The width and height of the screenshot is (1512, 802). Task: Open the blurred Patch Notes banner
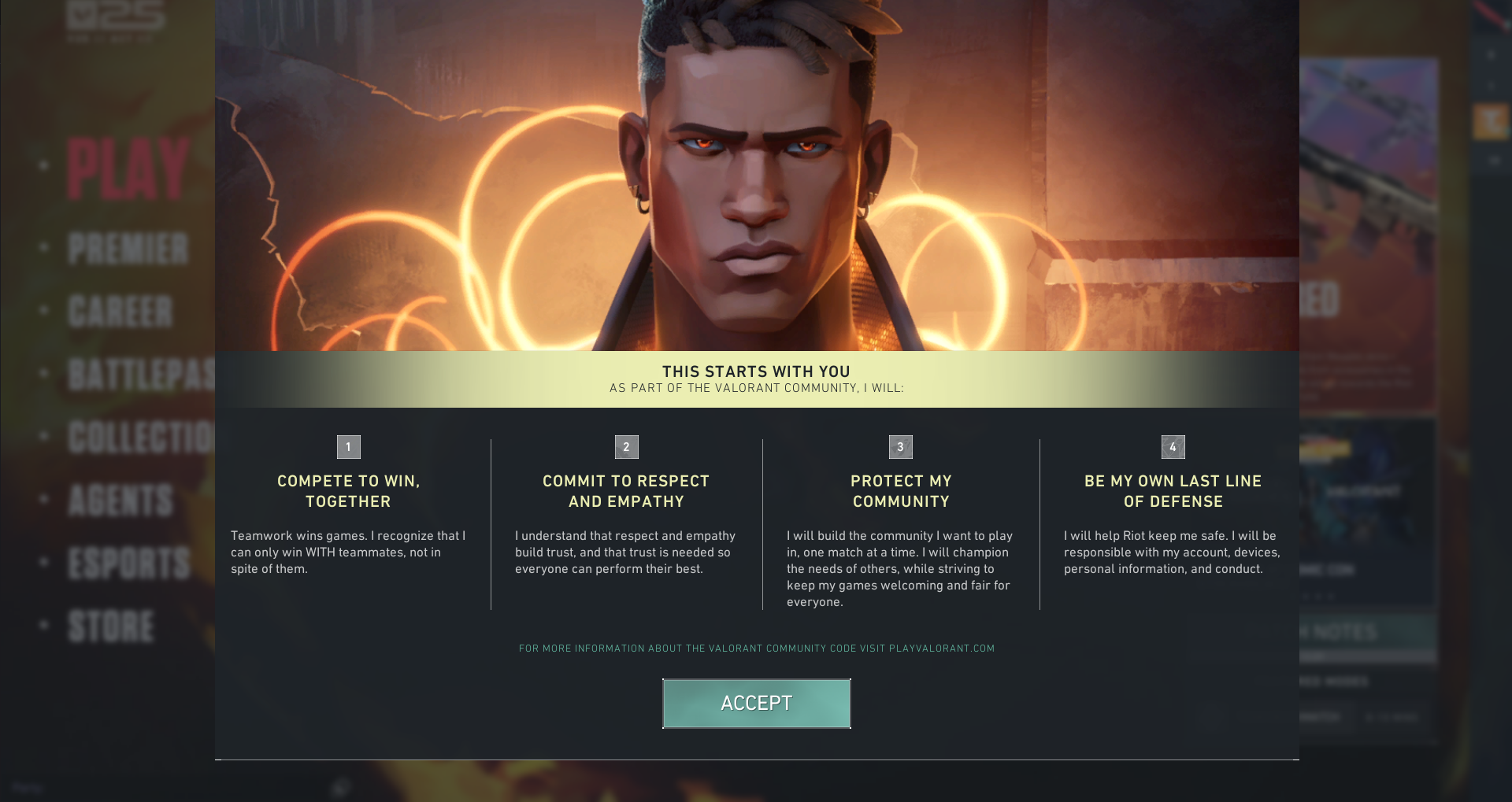click(x=1368, y=632)
